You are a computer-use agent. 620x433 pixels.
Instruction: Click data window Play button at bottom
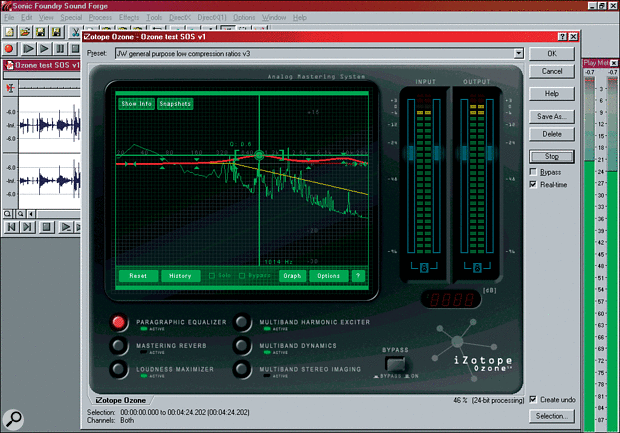tap(65, 227)
